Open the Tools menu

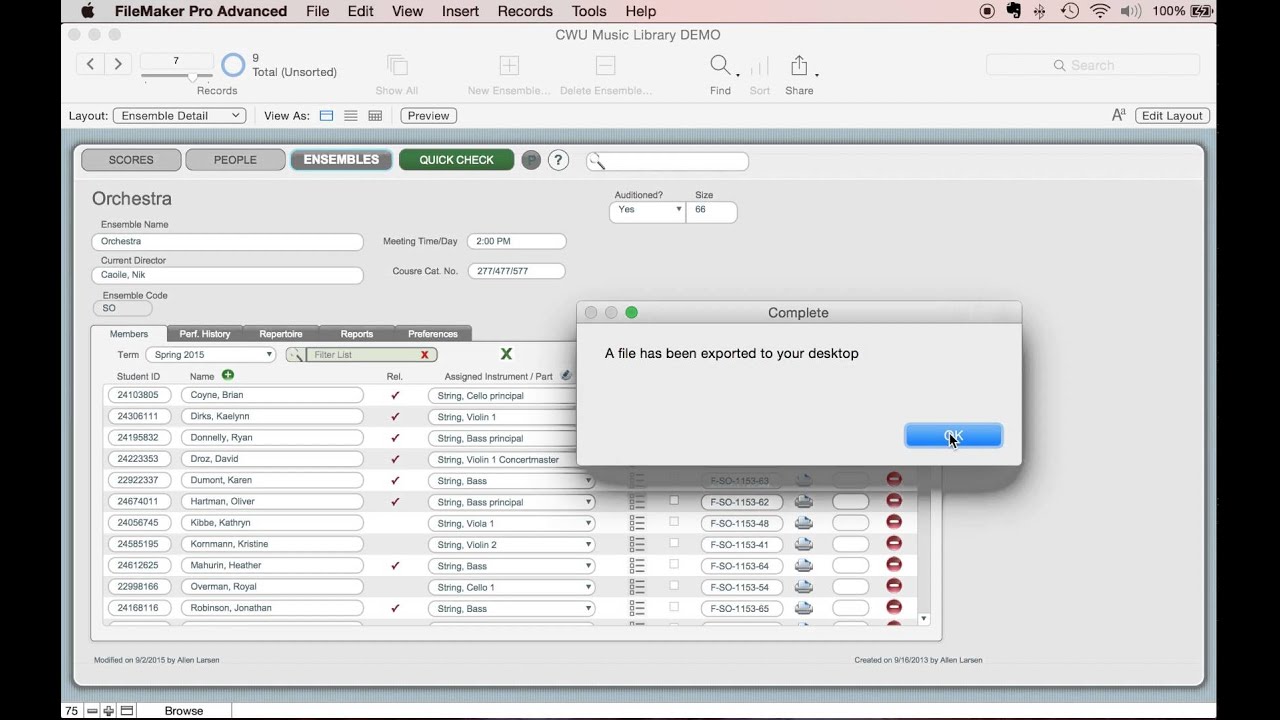(x=589, y=11)
